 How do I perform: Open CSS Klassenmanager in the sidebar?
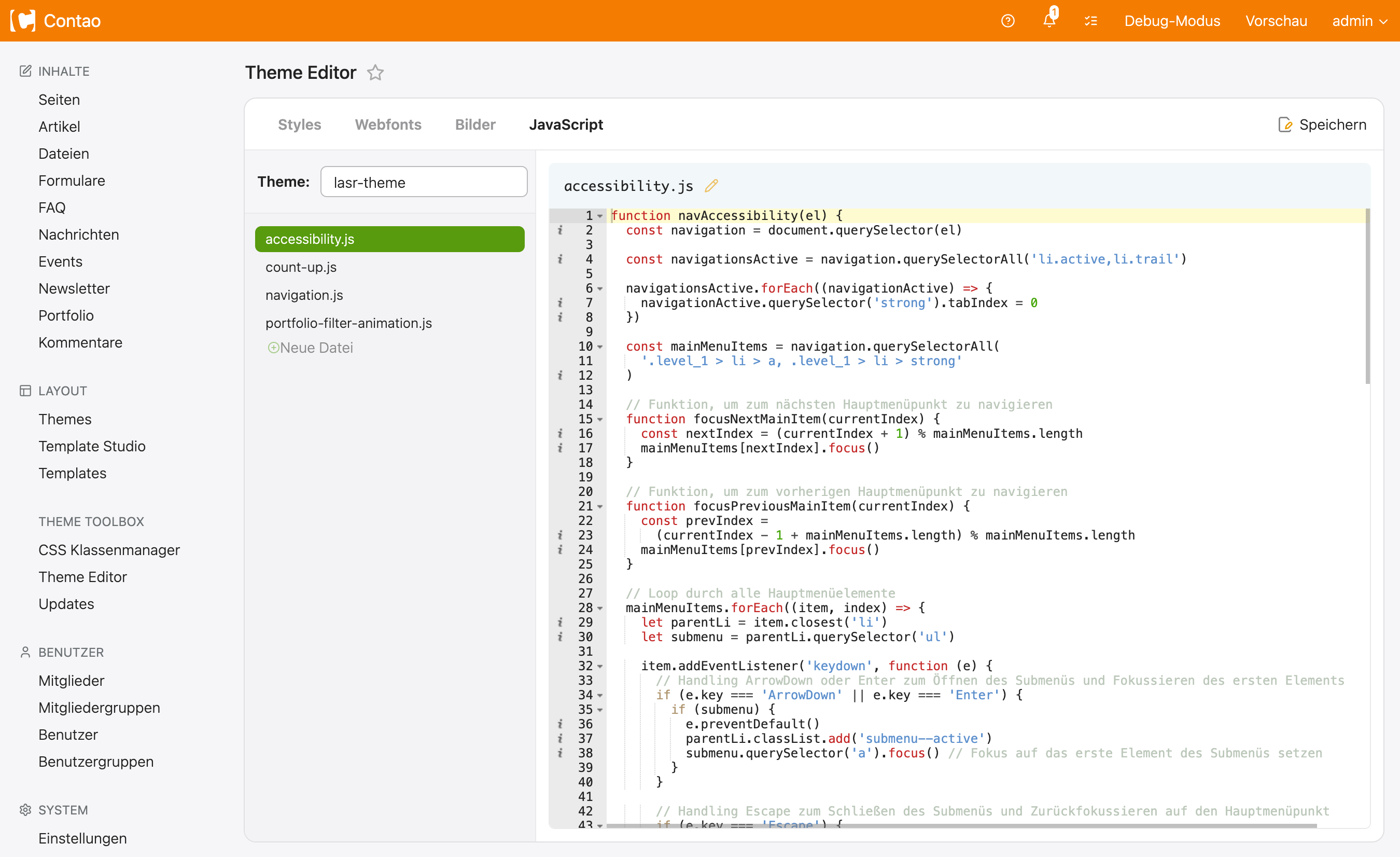[x=109, y=550]
